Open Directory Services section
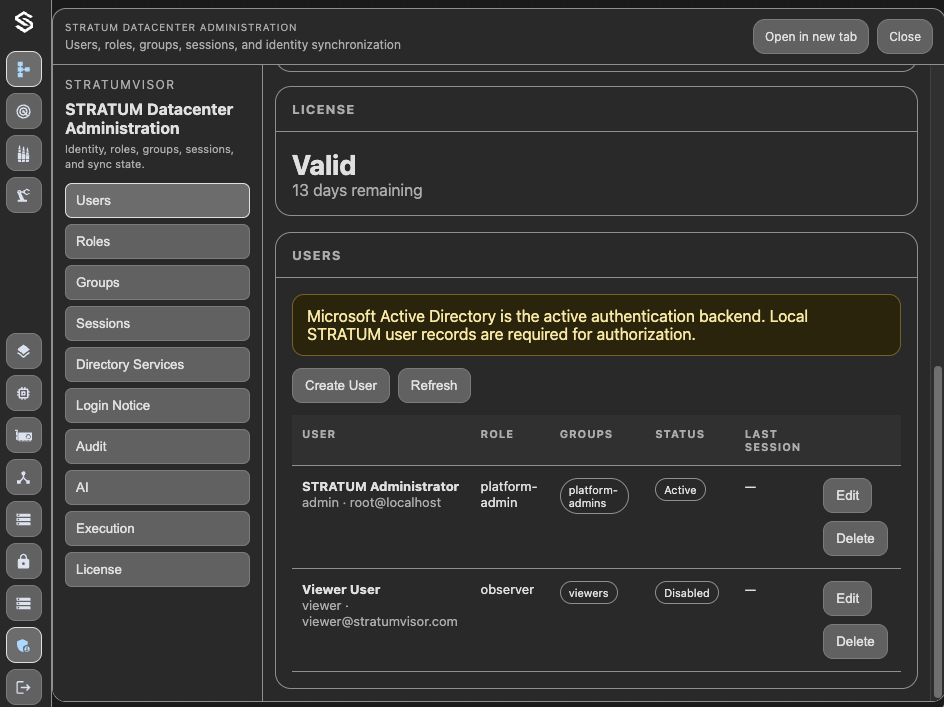This screenshot has width=944, height=707. 157,364
